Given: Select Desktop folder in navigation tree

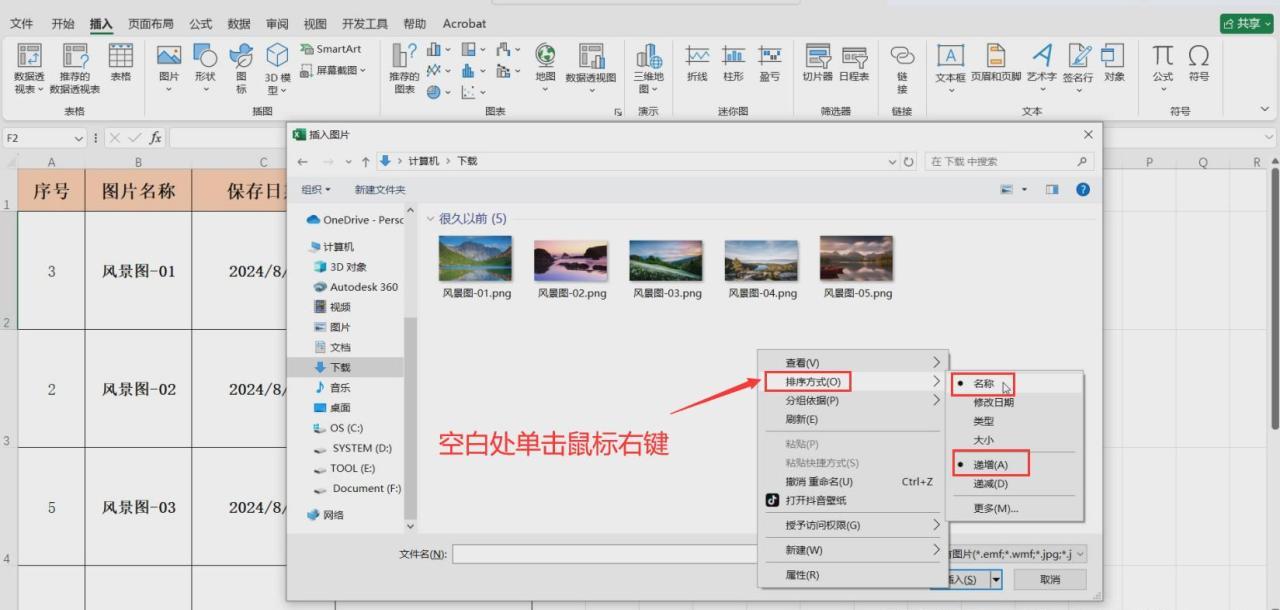Looking at the screenshot, I should (340, 408).
